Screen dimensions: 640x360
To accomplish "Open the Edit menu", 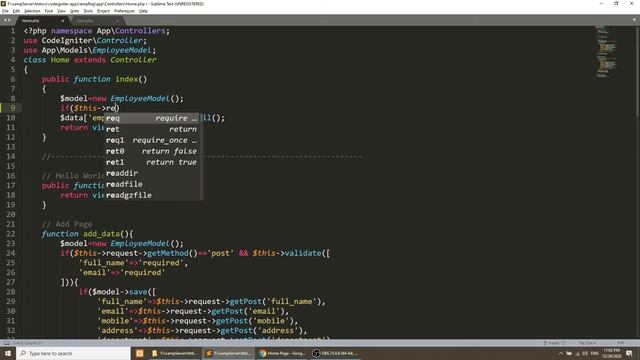I will pyautogui.click(x=16, y=11).
